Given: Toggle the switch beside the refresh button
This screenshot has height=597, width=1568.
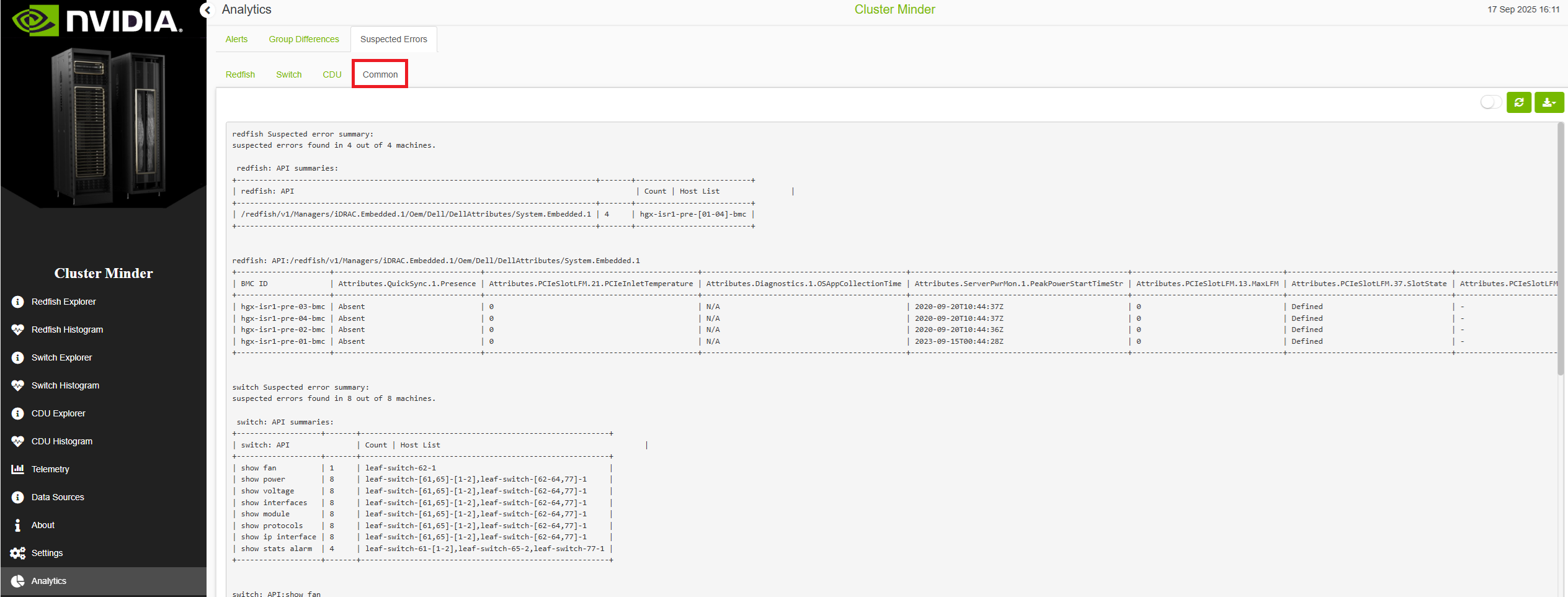Looking at the screenshot, I should [x=1490, y=102].
